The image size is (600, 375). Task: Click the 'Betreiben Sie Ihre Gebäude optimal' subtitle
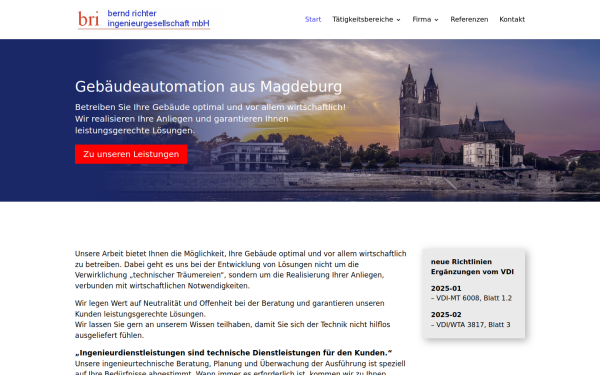coord(210,119)
